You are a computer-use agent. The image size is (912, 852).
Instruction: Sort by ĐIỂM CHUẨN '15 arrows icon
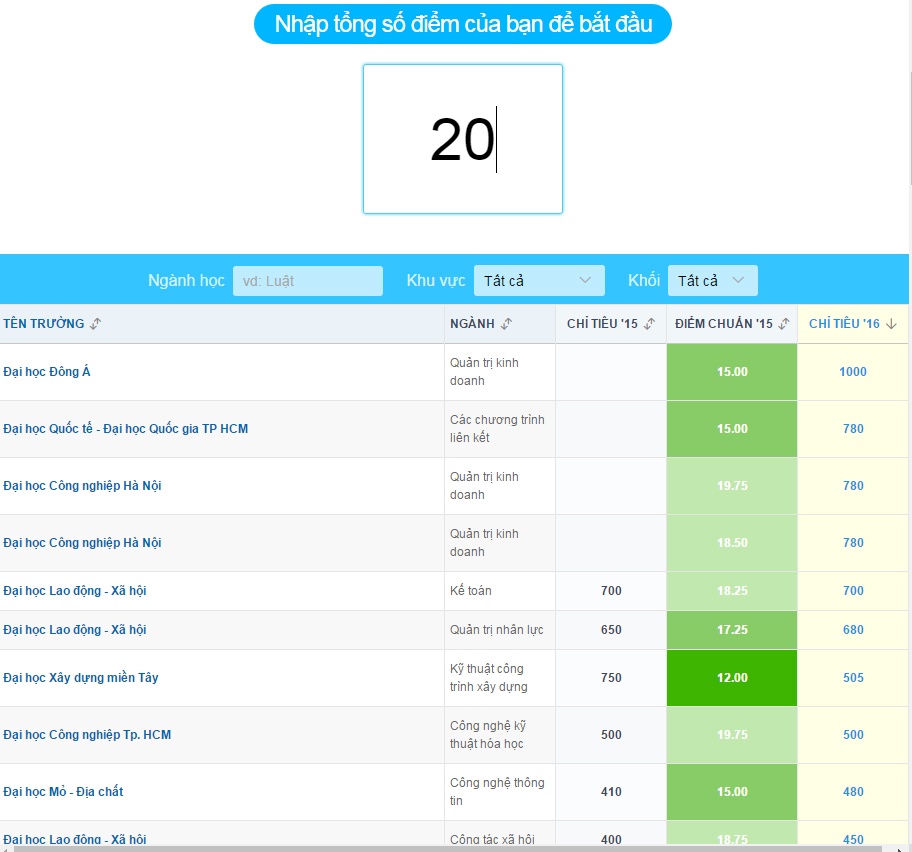784,324
